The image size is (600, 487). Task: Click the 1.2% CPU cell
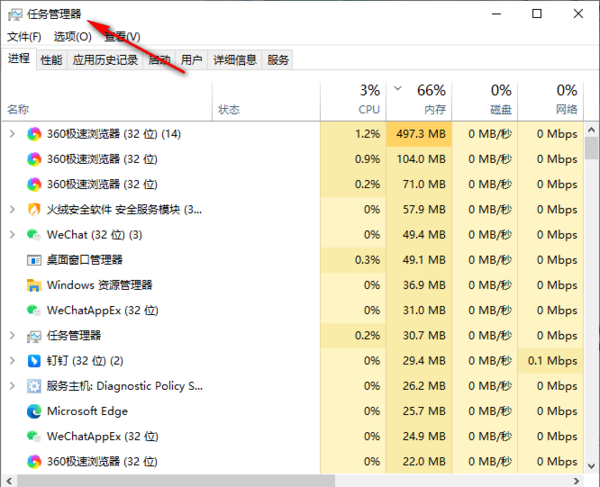click(353, 134)
